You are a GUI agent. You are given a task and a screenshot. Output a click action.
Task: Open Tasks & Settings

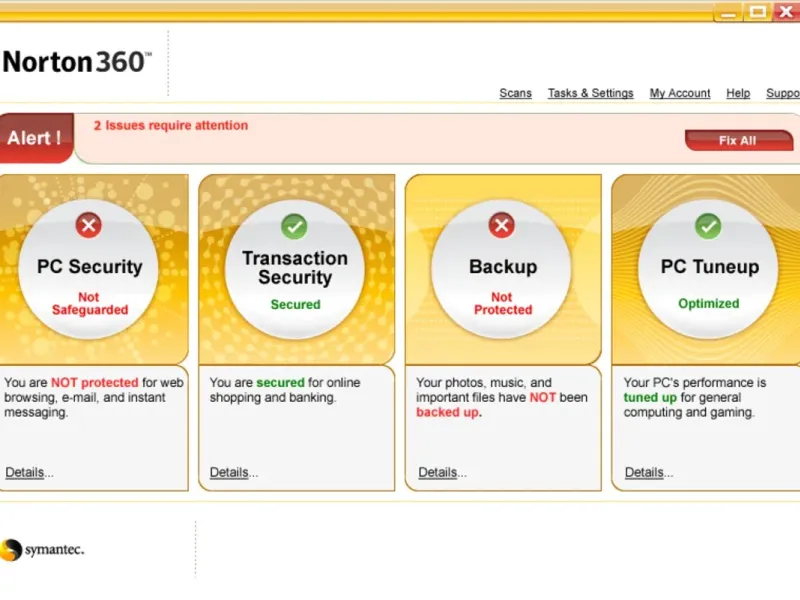[x=590, y=93]
